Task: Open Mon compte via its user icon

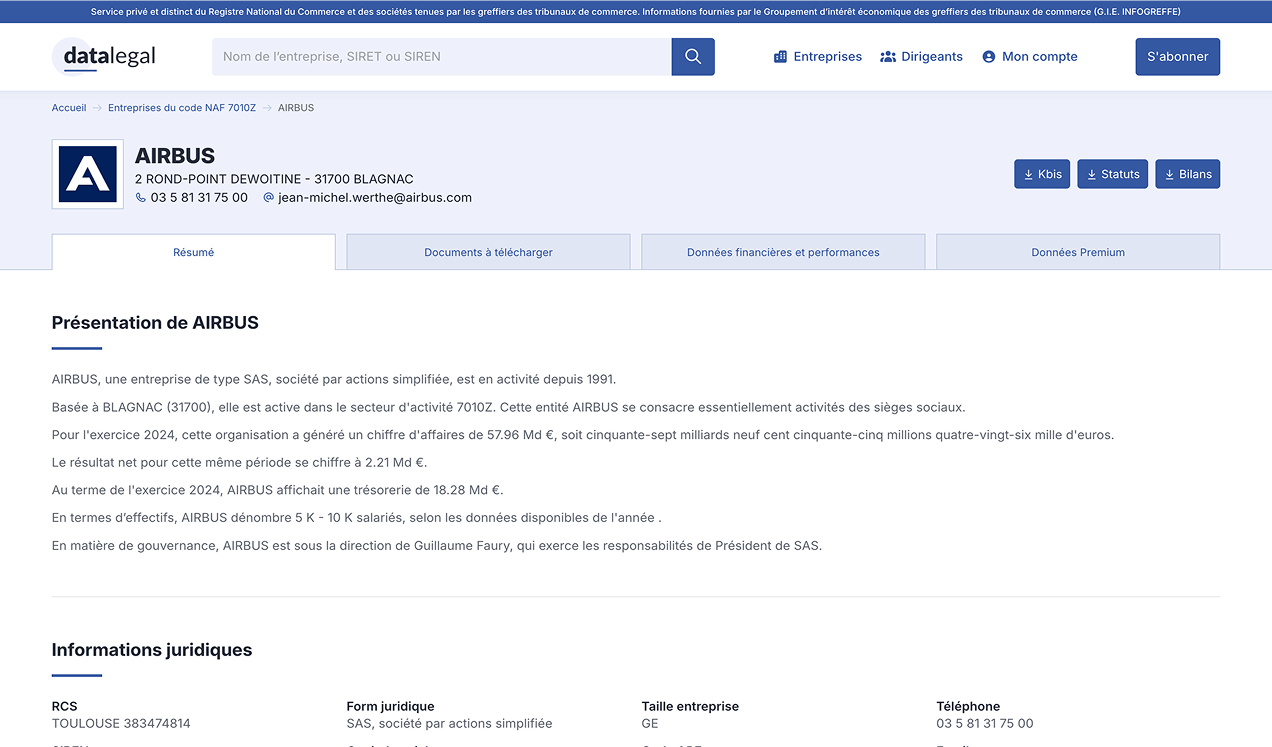Action: click(989, 56)
